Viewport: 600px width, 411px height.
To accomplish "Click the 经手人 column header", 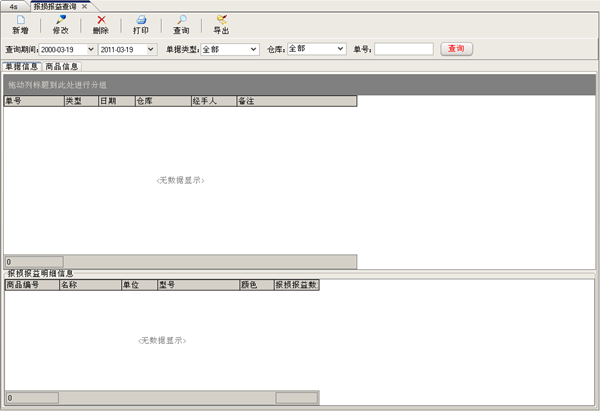I will 212,101.
